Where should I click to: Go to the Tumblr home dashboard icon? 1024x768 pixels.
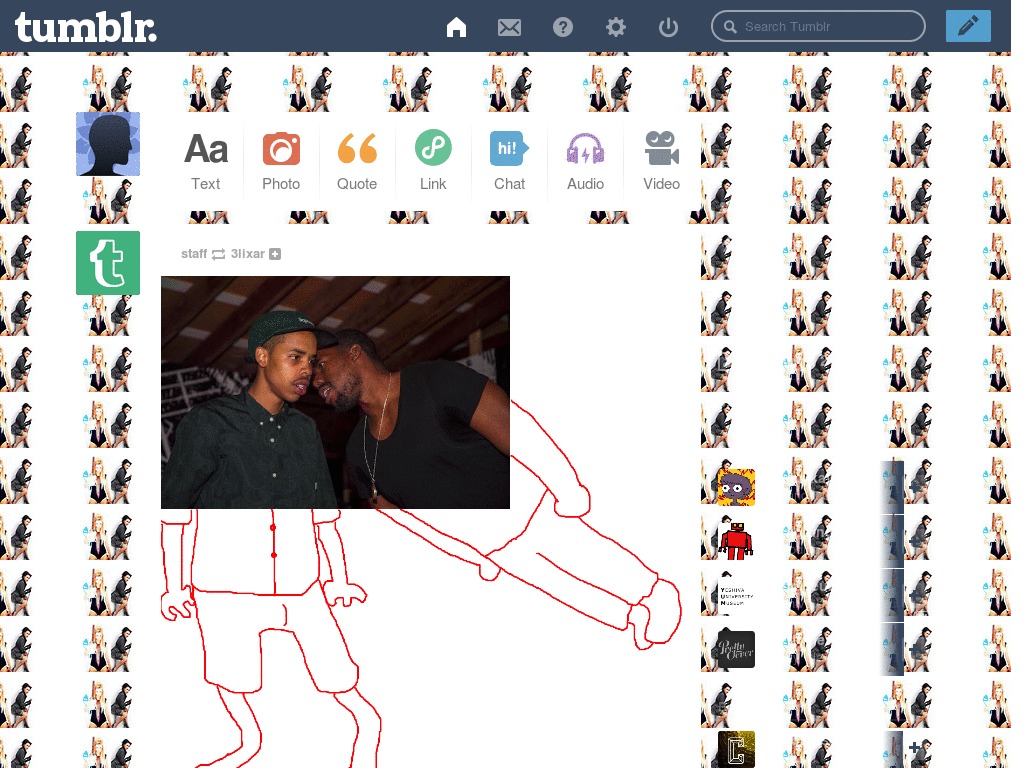(x=456, y=27)
